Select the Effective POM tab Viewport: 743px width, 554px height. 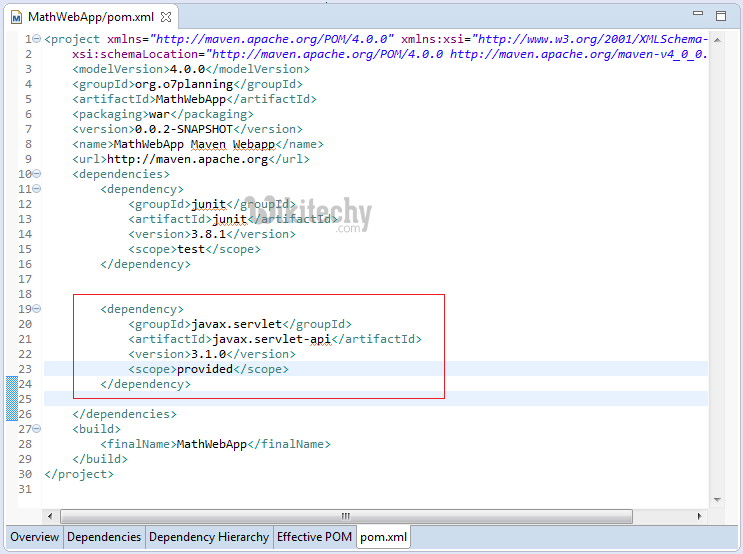[314, 537]
